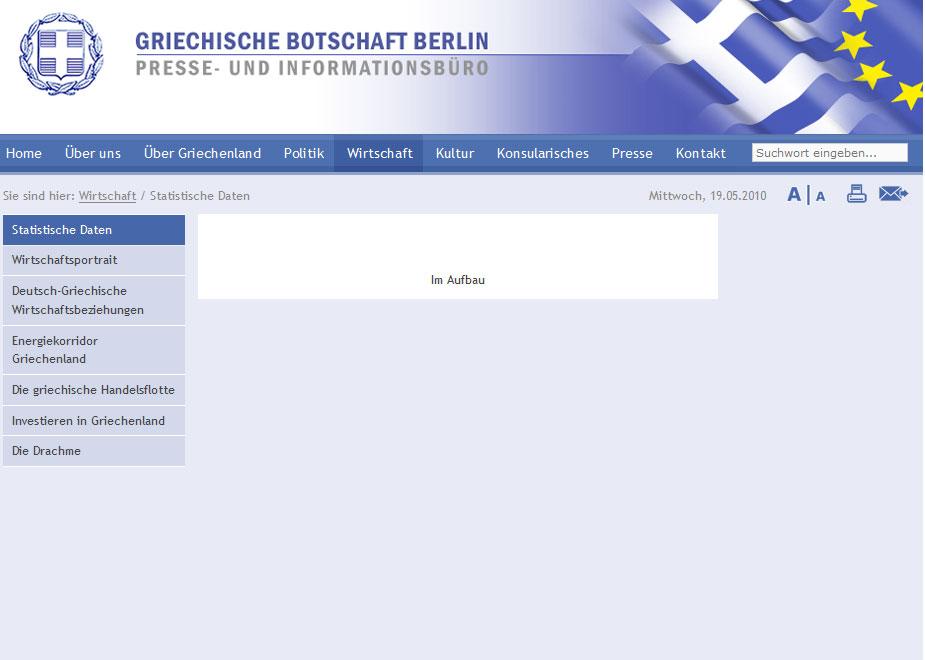This screenshot has width=925, height=660.
Task: Print the page using the printer icon
Action: 856,194
